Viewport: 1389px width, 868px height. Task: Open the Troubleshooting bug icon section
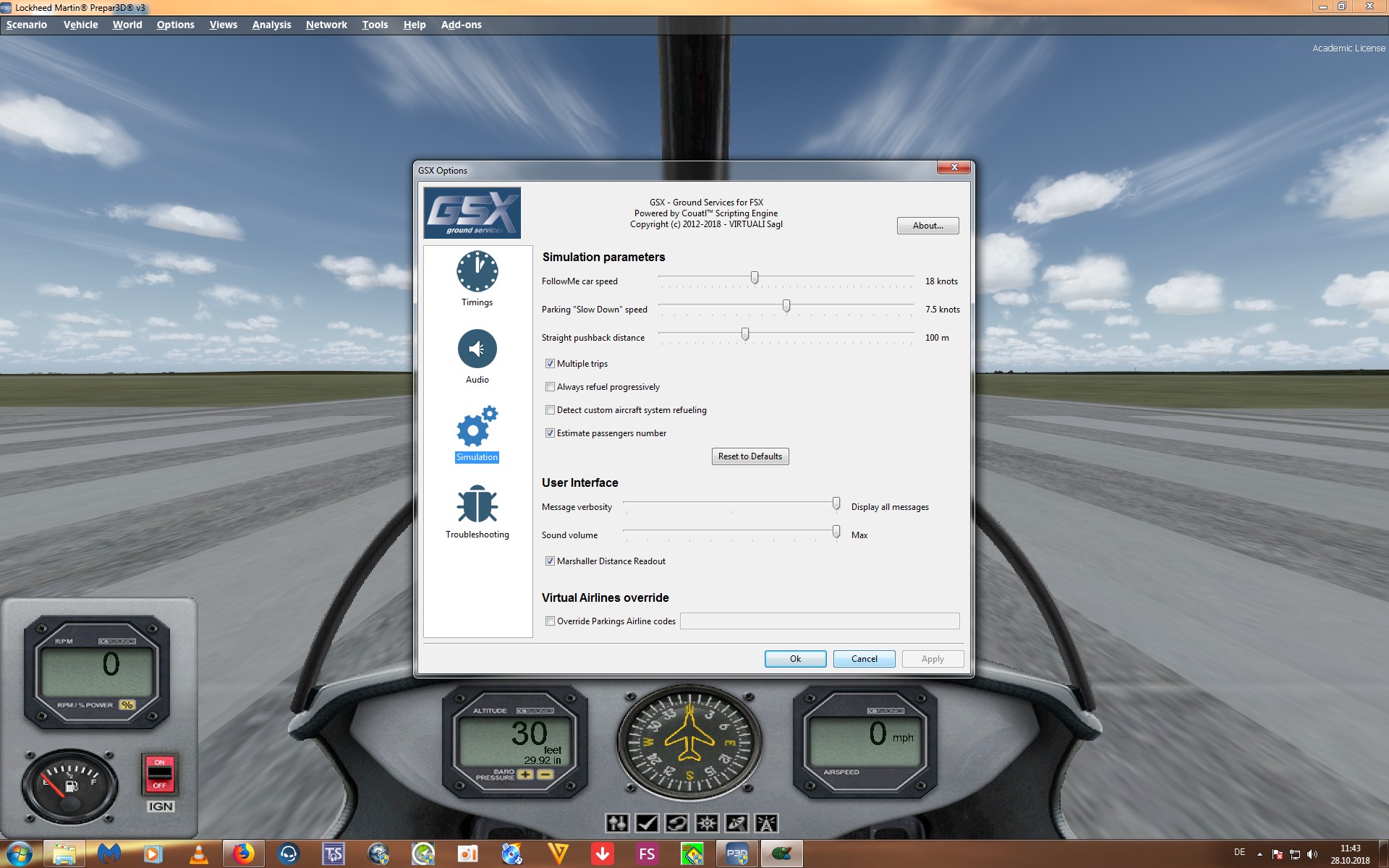tap(477, 505)
